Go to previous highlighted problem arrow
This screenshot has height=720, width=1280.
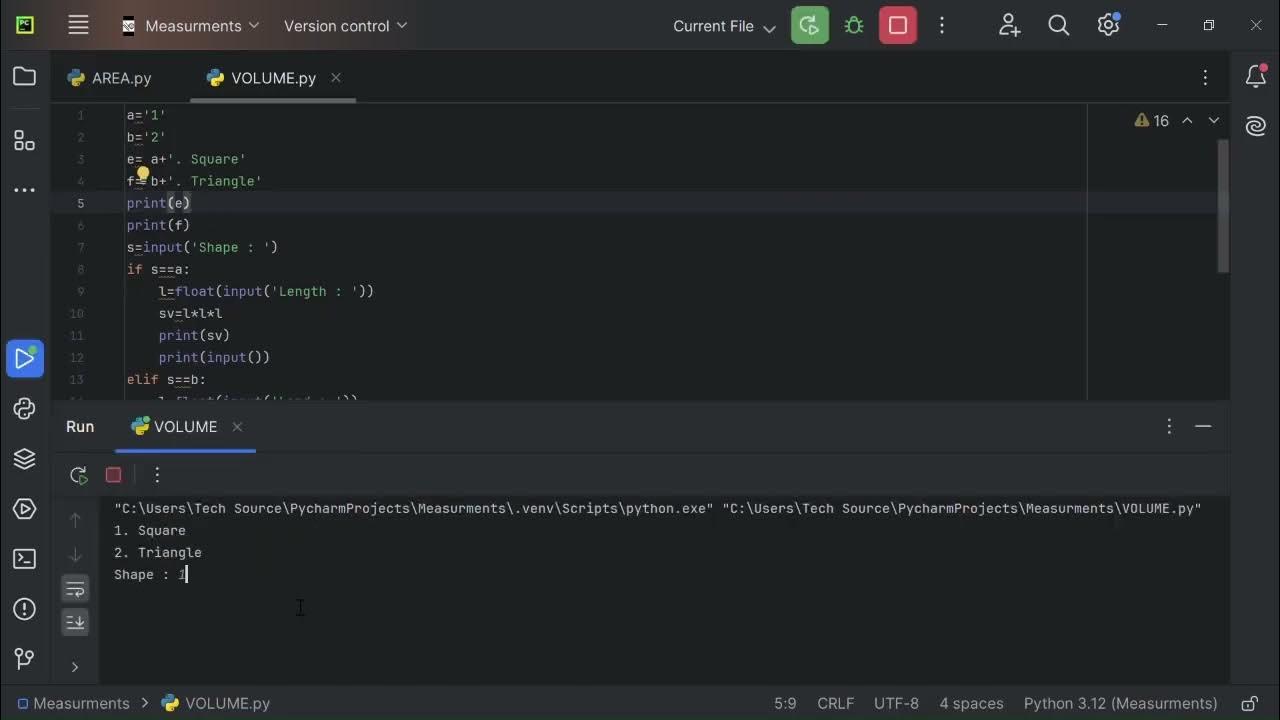[x=1187, y=121]
